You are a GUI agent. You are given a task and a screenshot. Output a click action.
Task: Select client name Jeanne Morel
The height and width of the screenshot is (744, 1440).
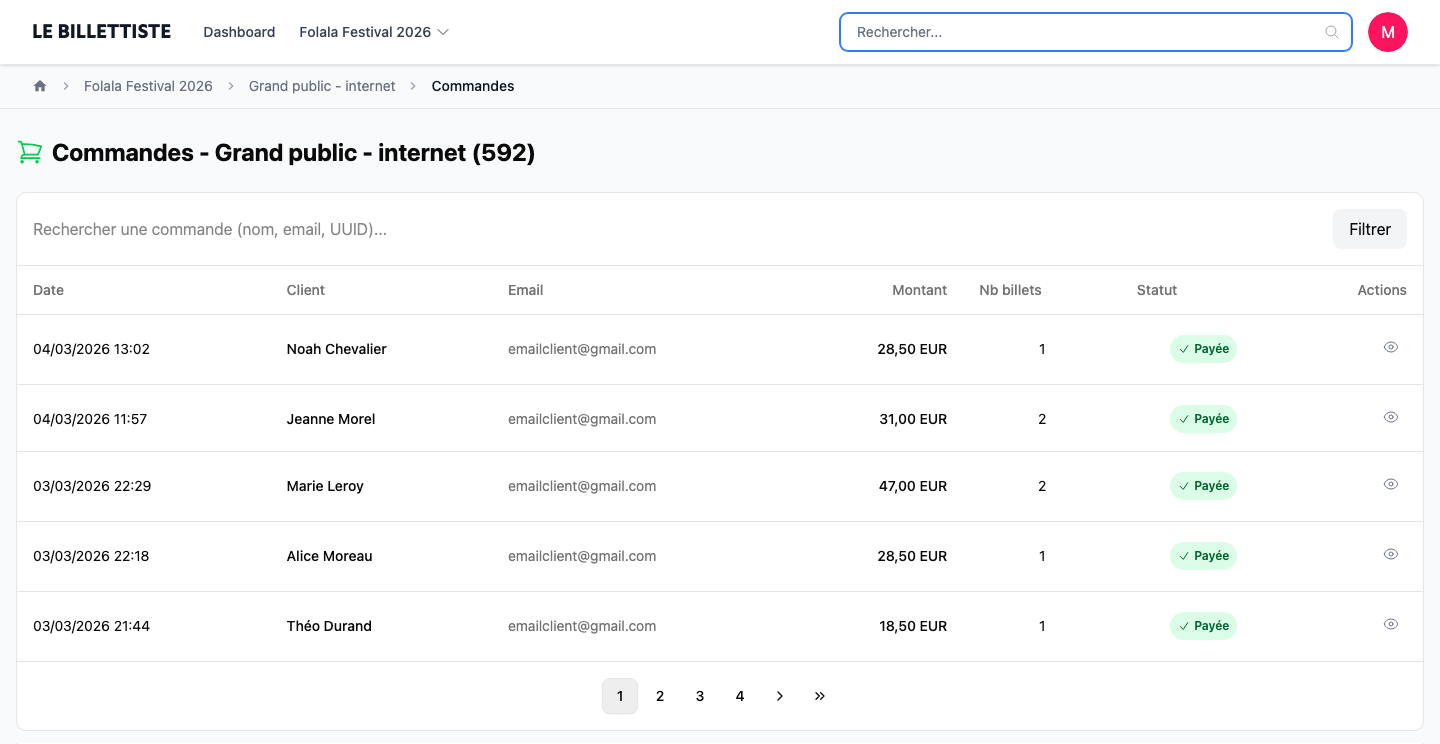331,419
